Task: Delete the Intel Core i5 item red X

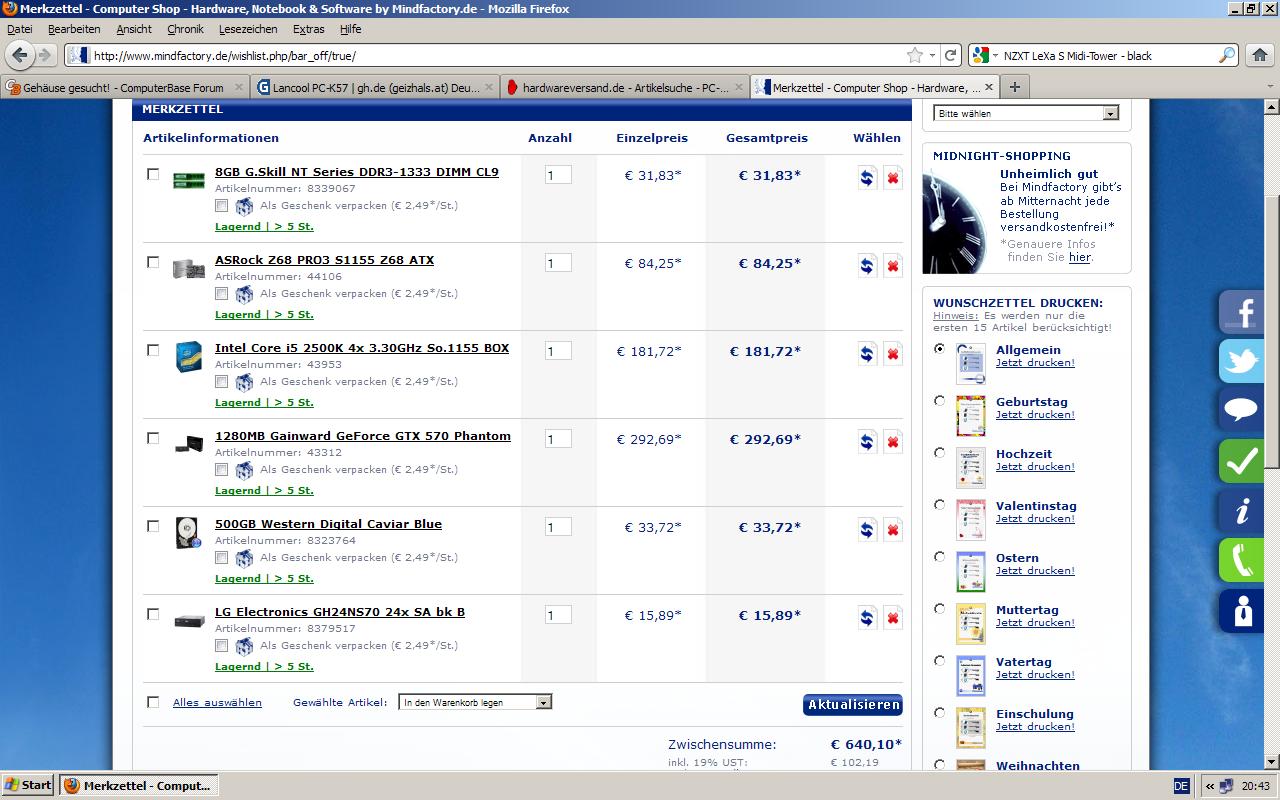Action: click(x=893, y=354)
